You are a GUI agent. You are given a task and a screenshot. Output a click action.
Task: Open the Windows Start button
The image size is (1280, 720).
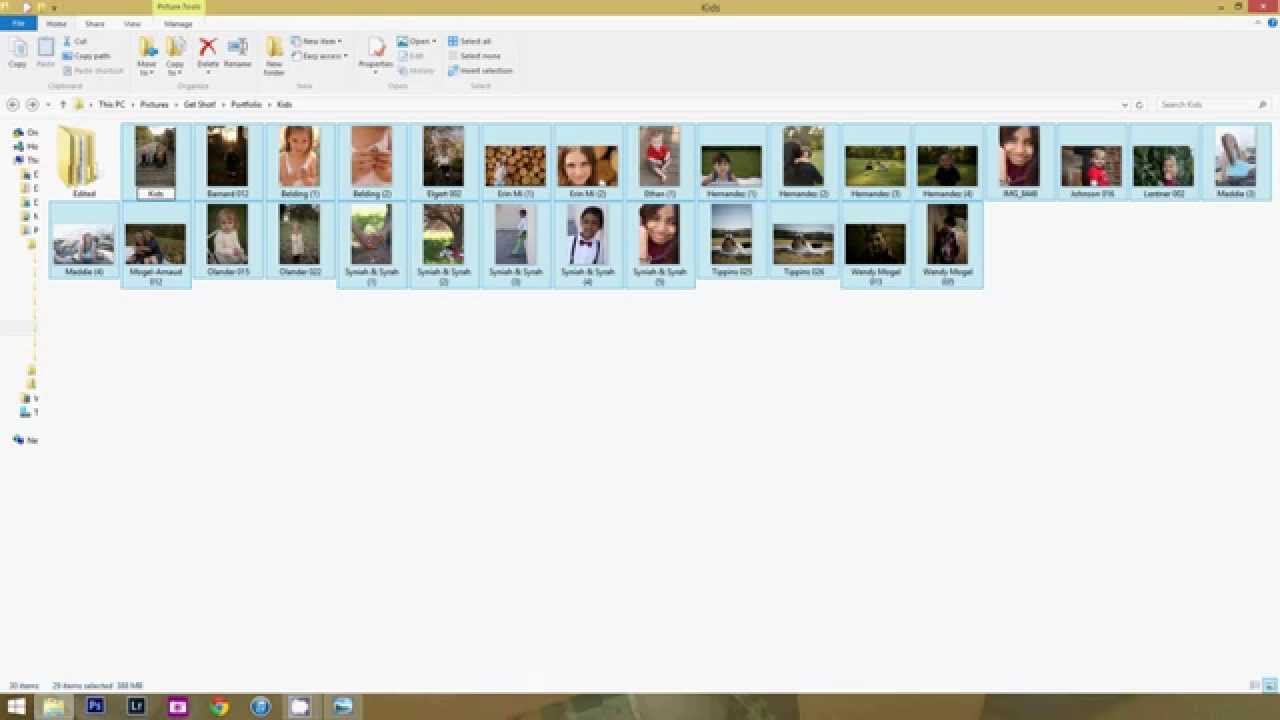point(15,706)
